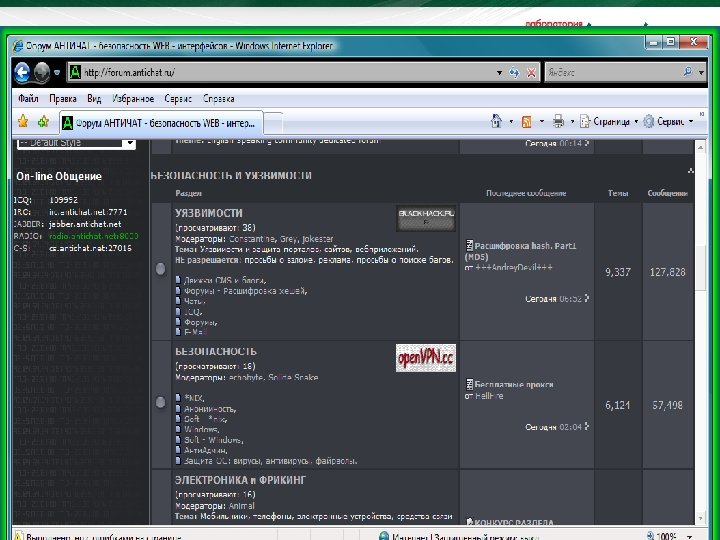Open the Default Style selector dropdown
The width and height of the screenshot is (720, 540).
(x=76, y=143)
